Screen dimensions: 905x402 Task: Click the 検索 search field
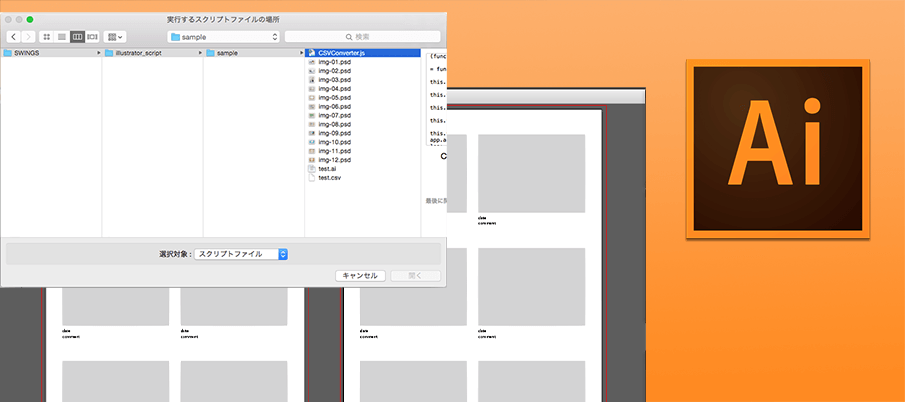(362, 37)
